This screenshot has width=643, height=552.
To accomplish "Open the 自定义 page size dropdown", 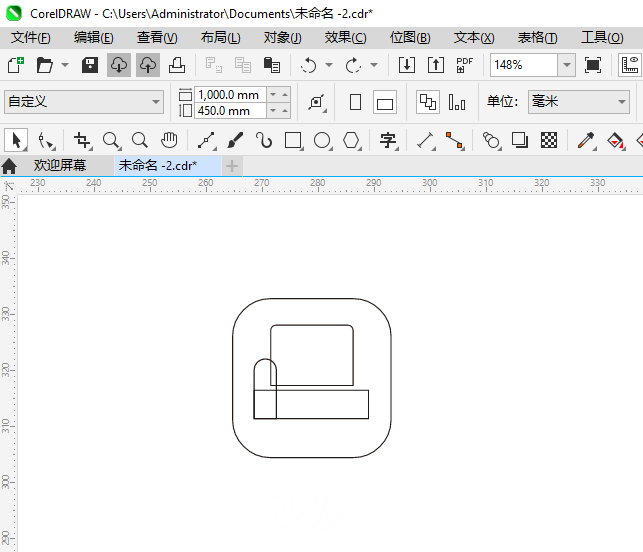I will tap(84, 102).
